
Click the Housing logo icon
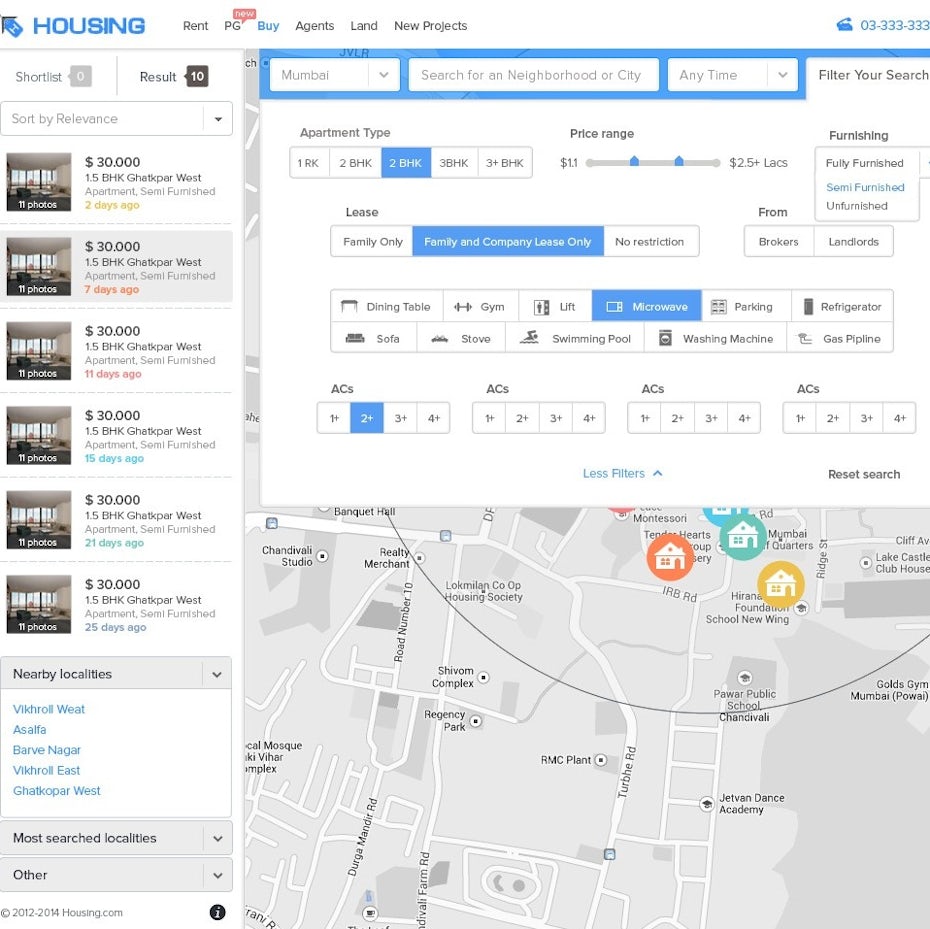click(12, 26)
